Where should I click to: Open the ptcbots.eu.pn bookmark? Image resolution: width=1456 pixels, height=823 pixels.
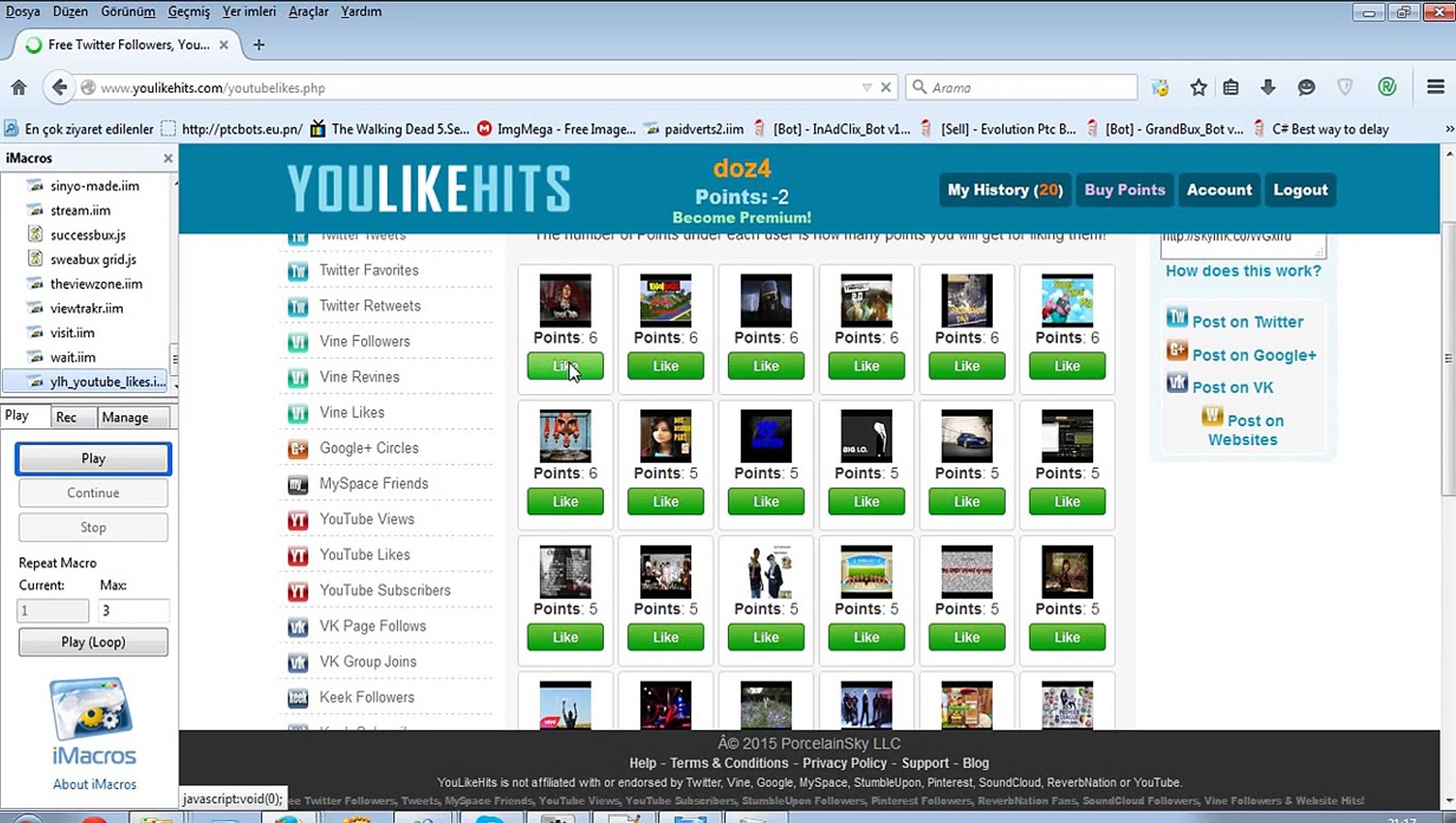tap(232, 130)
